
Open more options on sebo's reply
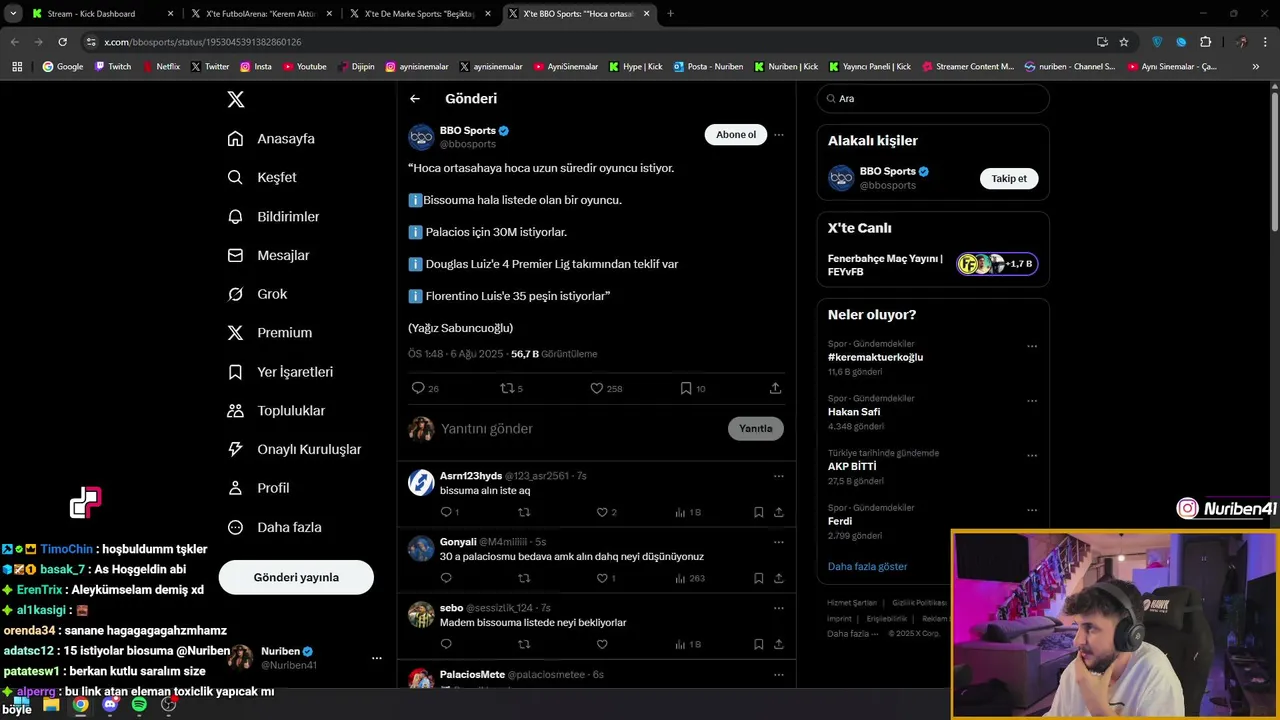[779, 608]
